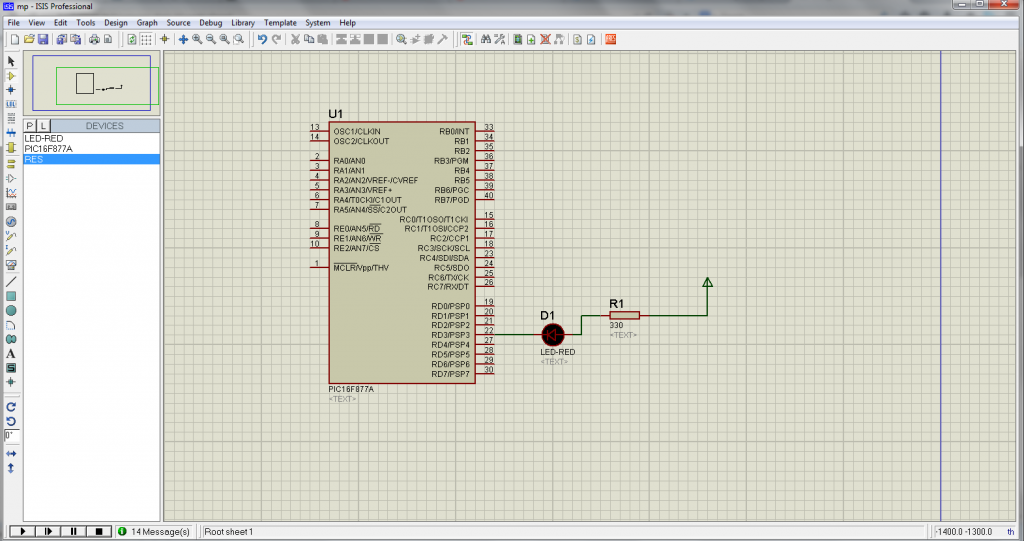This screenshot has width=1024, height=541.
Task: Select the selection arrow tool
Action: (x=11, y=62)
